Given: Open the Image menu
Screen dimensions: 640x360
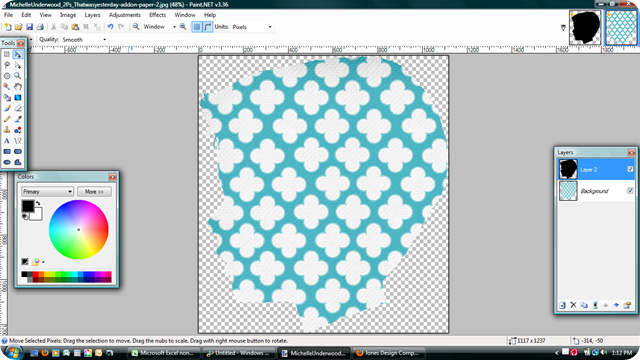Looking at the screenshot, I should [x=68, y=15].
